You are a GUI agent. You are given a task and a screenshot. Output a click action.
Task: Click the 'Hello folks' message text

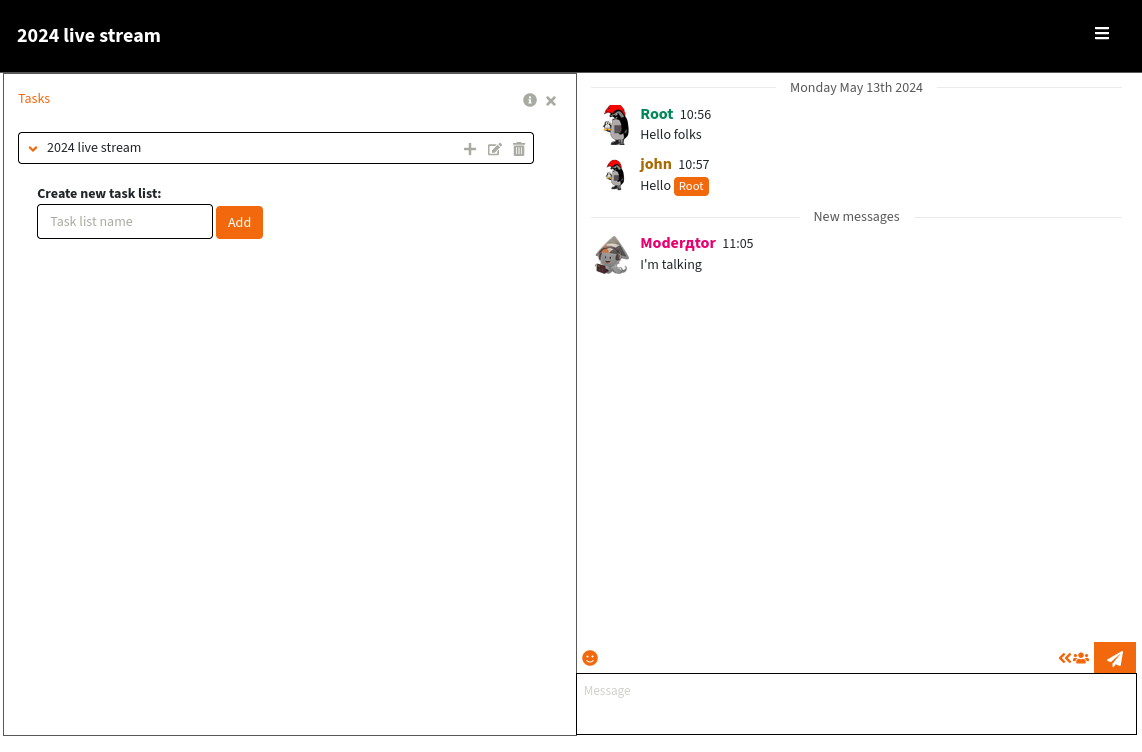671,135
